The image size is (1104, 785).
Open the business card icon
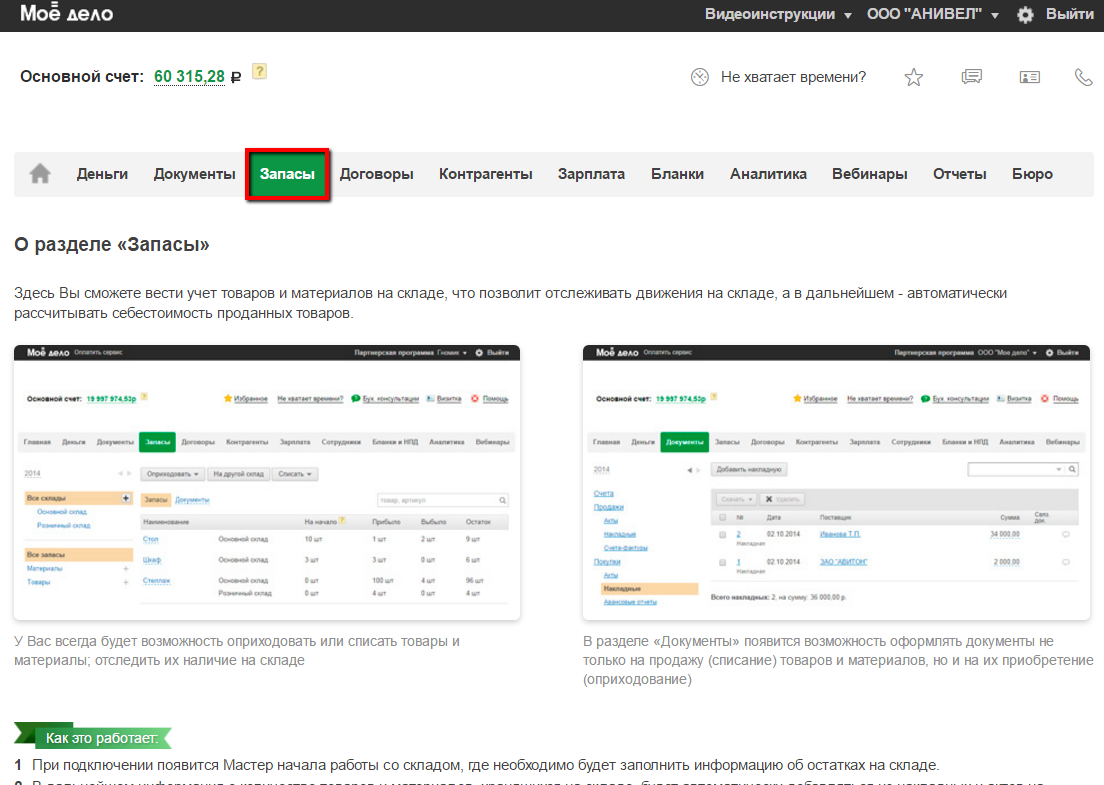pos(1029,77)
